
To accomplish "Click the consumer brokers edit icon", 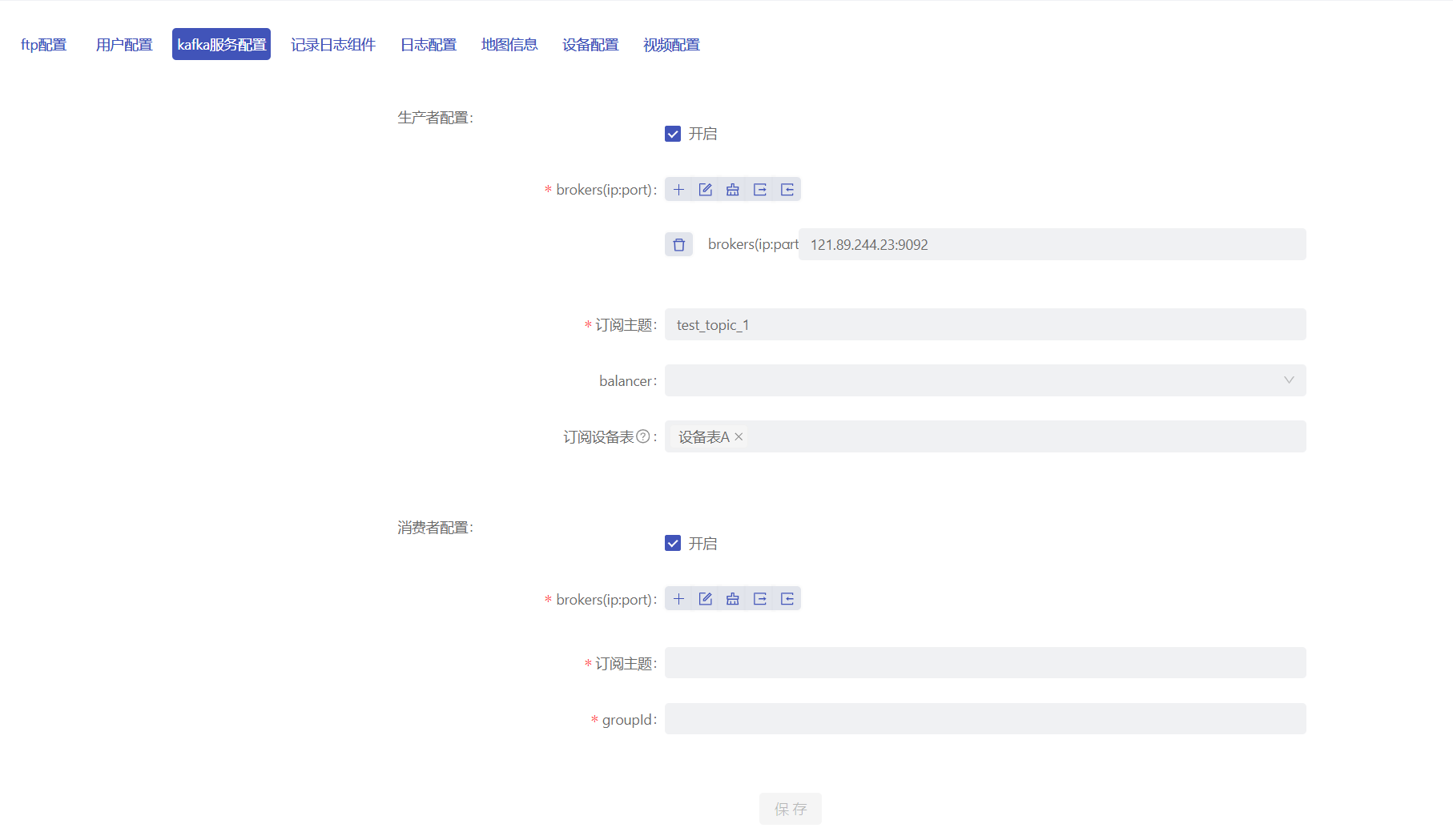I will tap(706, 599).
